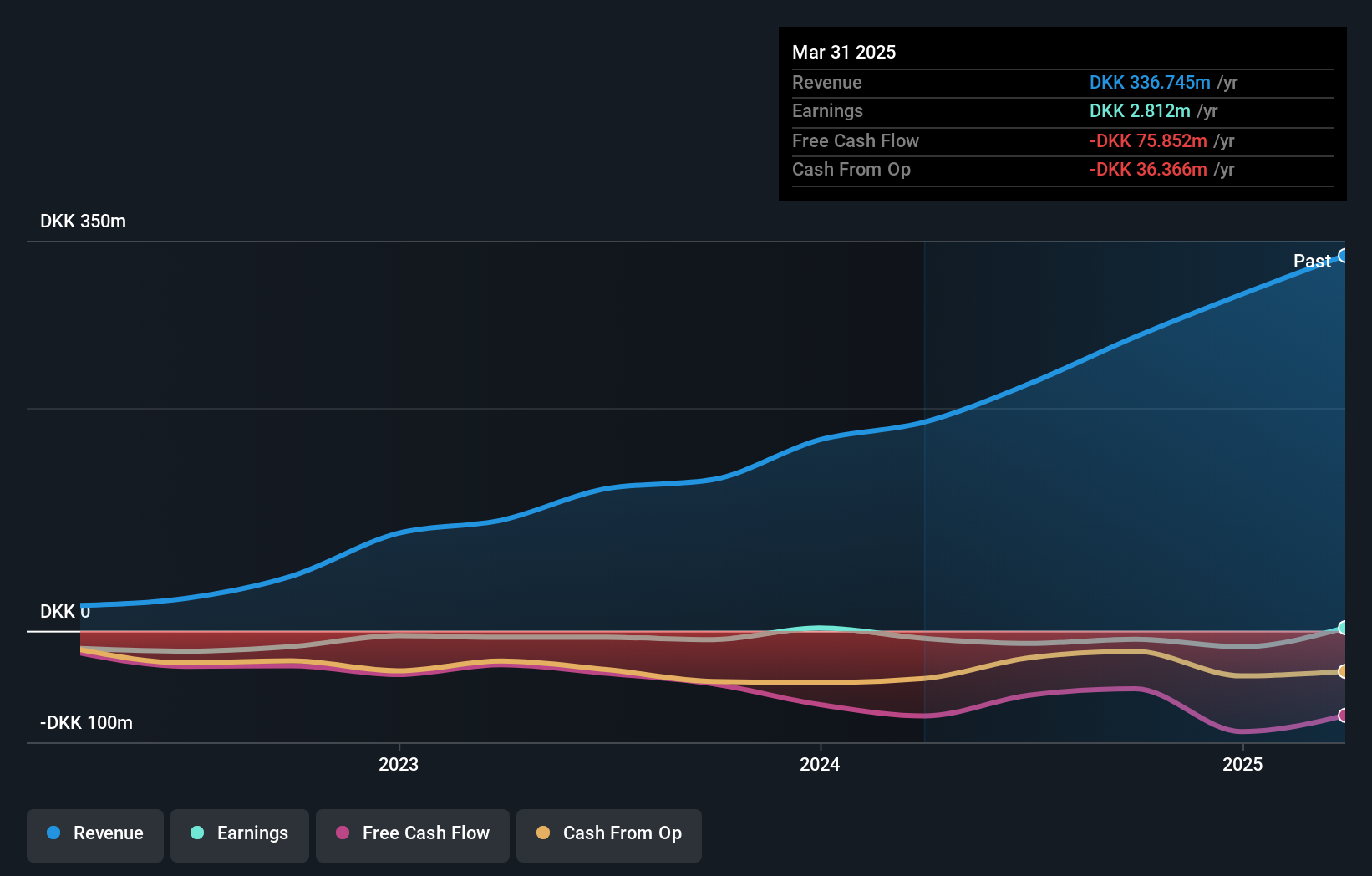This screenshot has height=876, width=1372.
Task: Click the blue Revenue legend dot
Action: click(x=52, y=833)
